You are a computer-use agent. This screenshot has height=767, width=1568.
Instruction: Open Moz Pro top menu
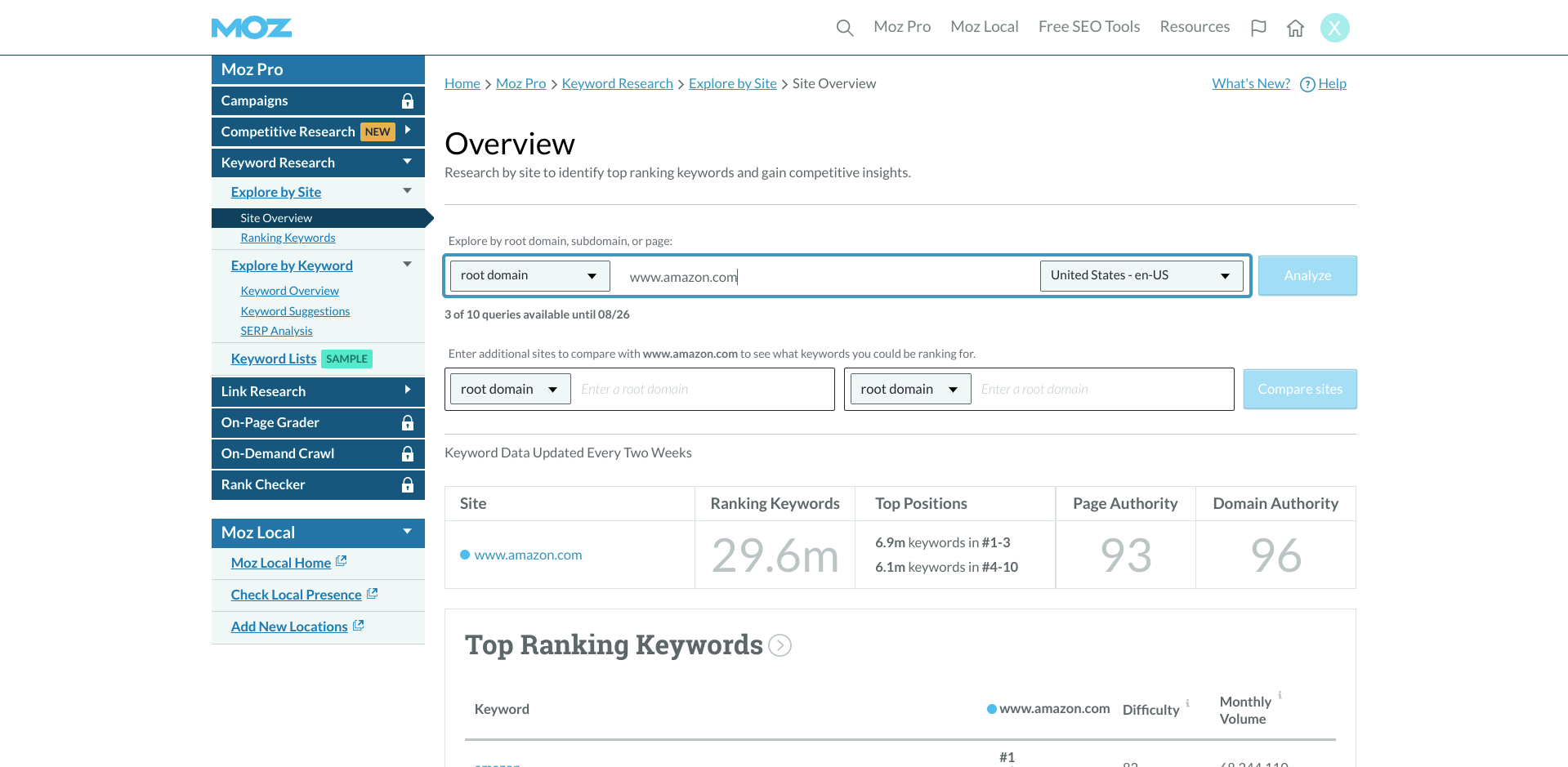[902, 27]
